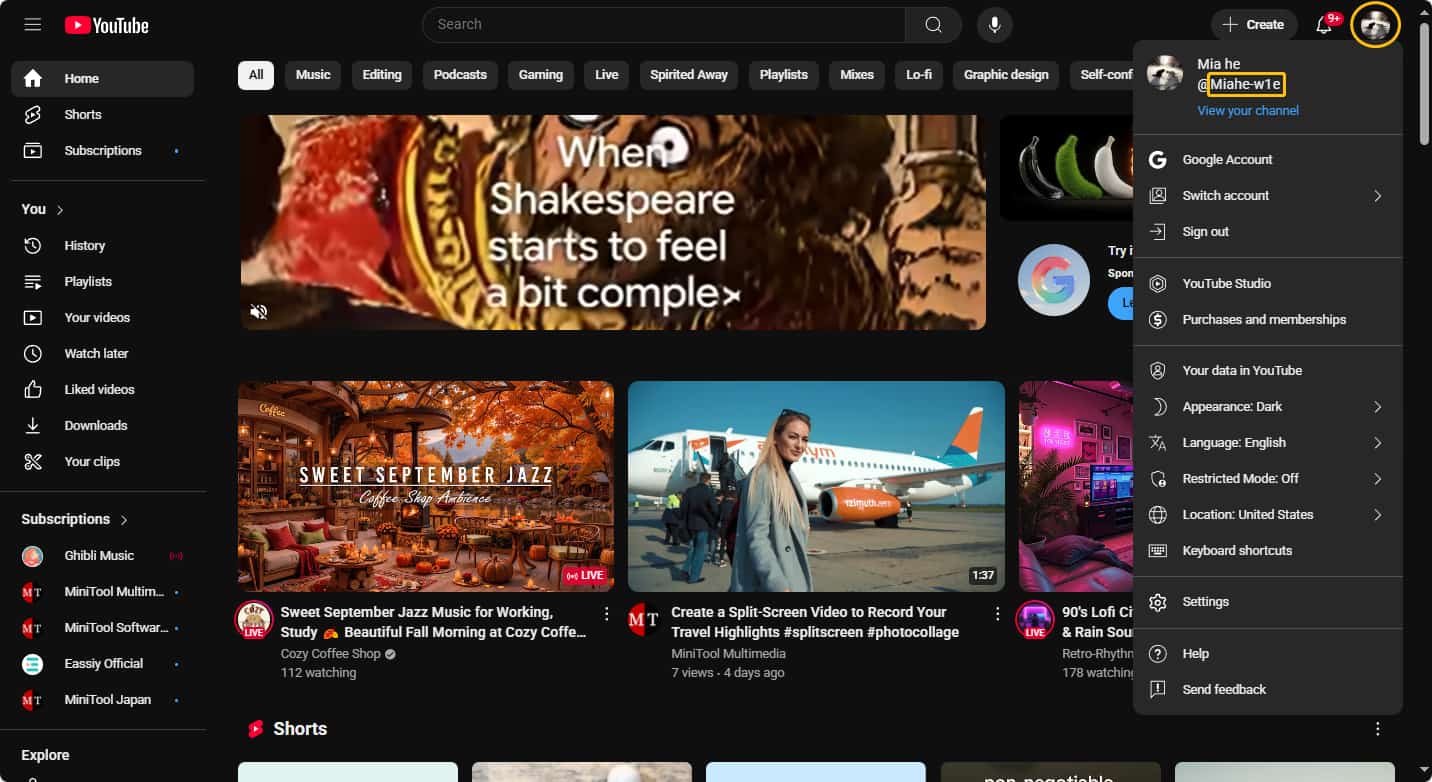Screen dimensions: 1432x782
Task: Open Purchases and memberships
Action: coord(1268,319)
